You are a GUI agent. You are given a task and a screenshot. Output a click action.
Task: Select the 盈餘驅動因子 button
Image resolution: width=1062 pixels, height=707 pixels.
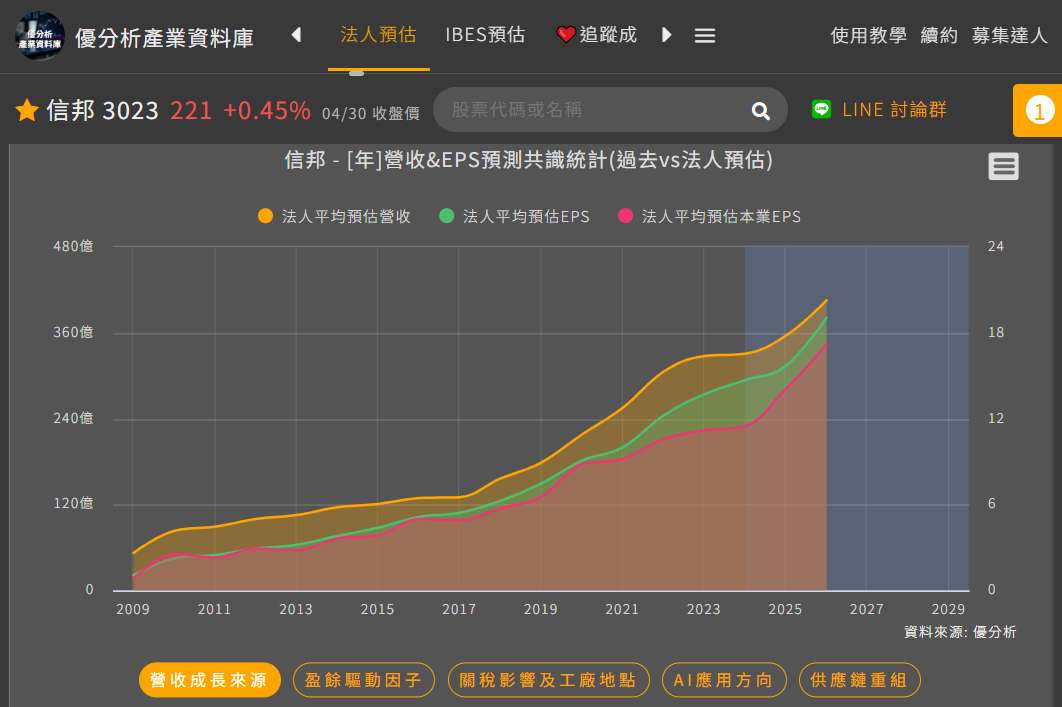coord(364,680)
